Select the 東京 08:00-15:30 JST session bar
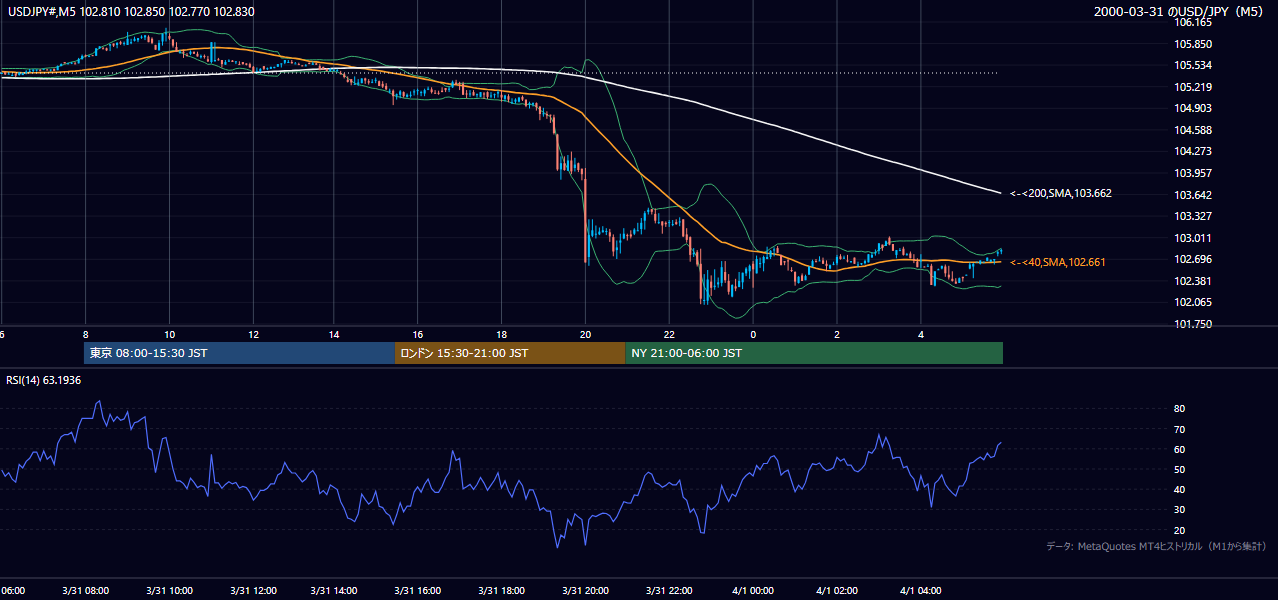Screen dimensions: 1278x600 [x=240, y=353]
